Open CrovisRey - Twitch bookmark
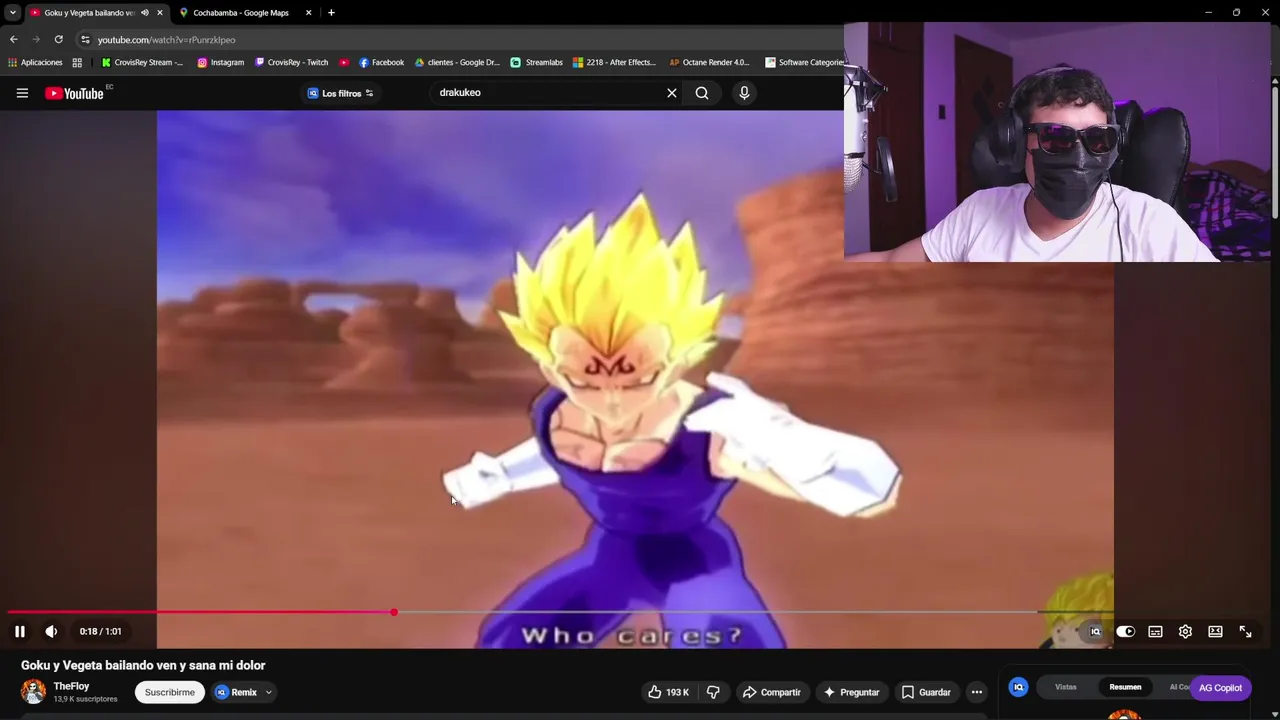Viewport: 1280px width, 720px height. pyautogui.click(x=291, y=62)
